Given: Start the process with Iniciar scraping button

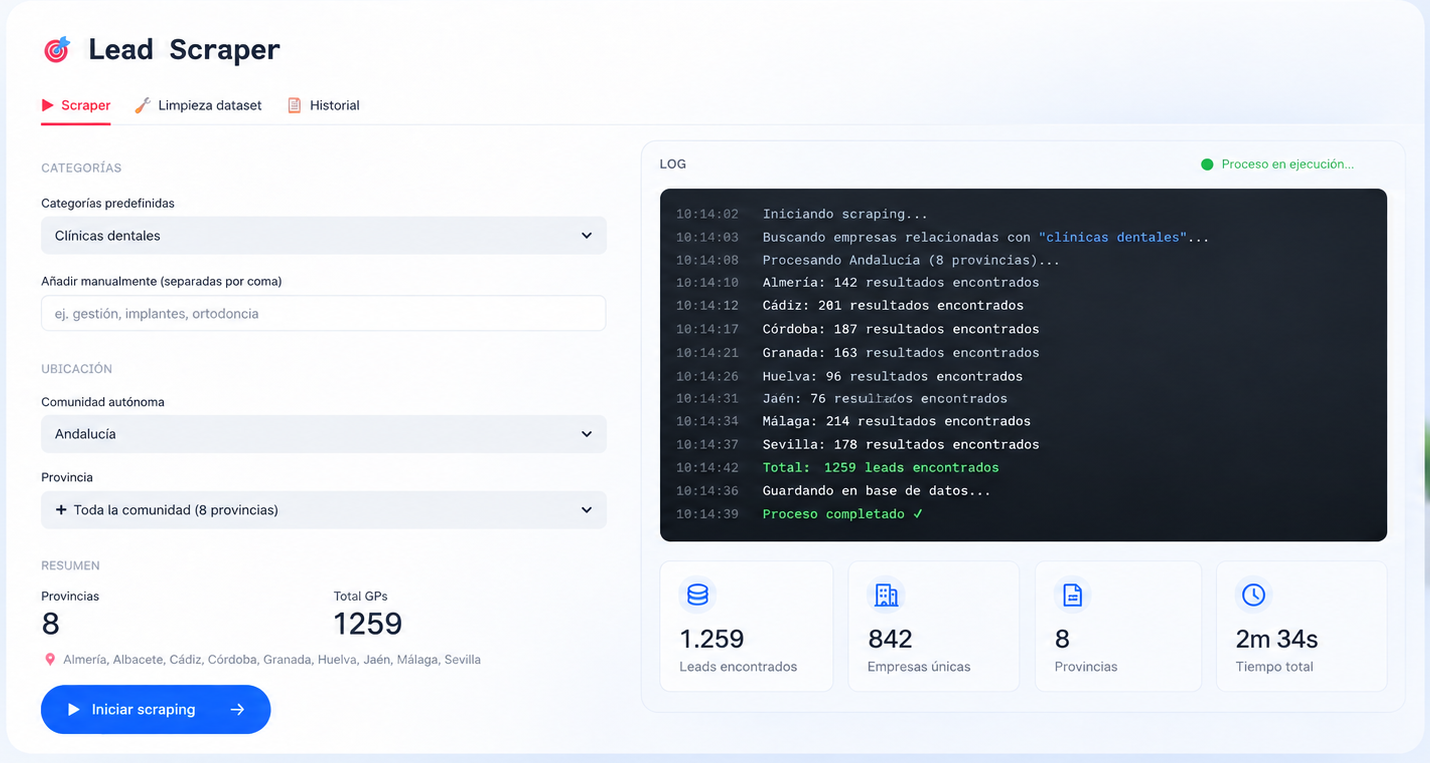Looking at the screenshot, I should tap(156, 709).
